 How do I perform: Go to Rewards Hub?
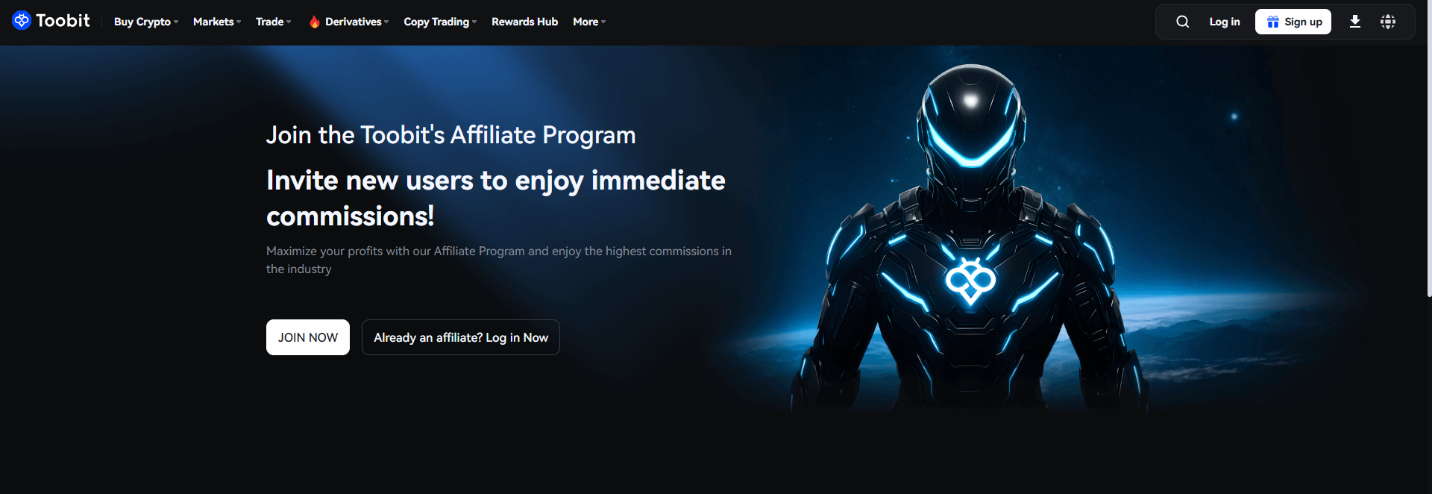pyautogui.click(x=525, y=22)
